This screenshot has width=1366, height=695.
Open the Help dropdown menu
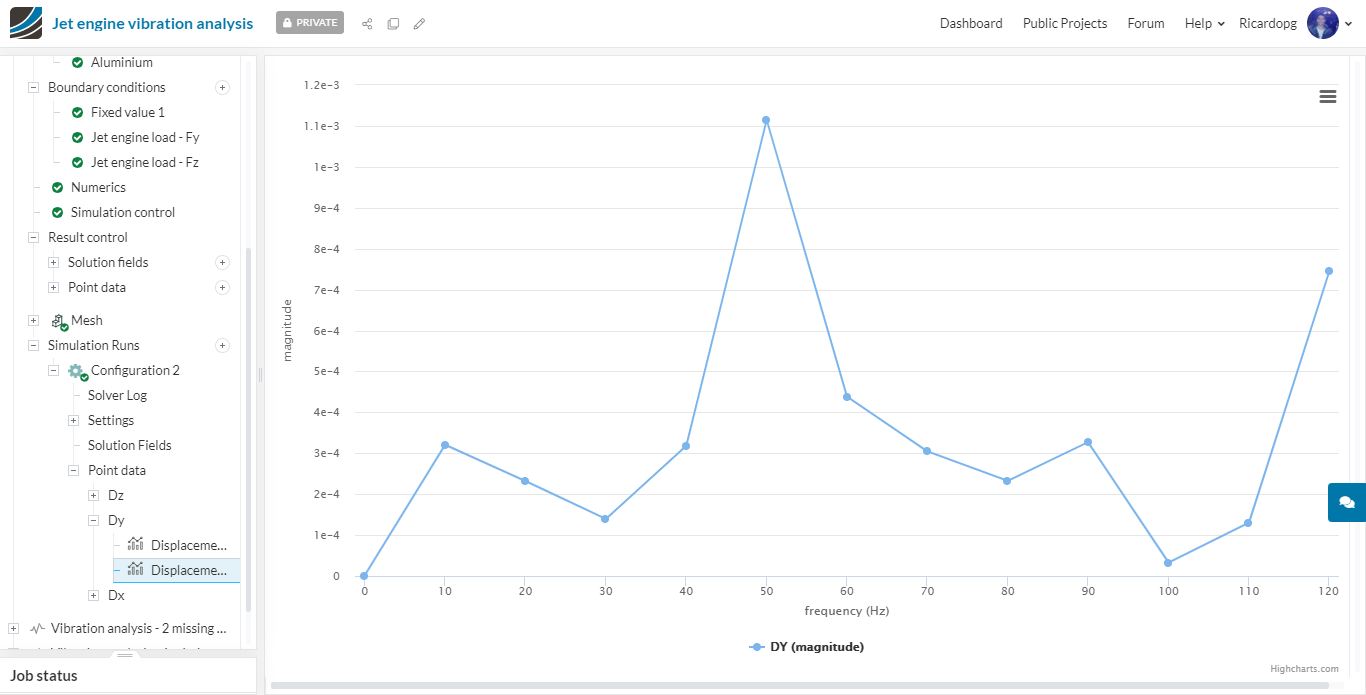[x=1204, y=23]
